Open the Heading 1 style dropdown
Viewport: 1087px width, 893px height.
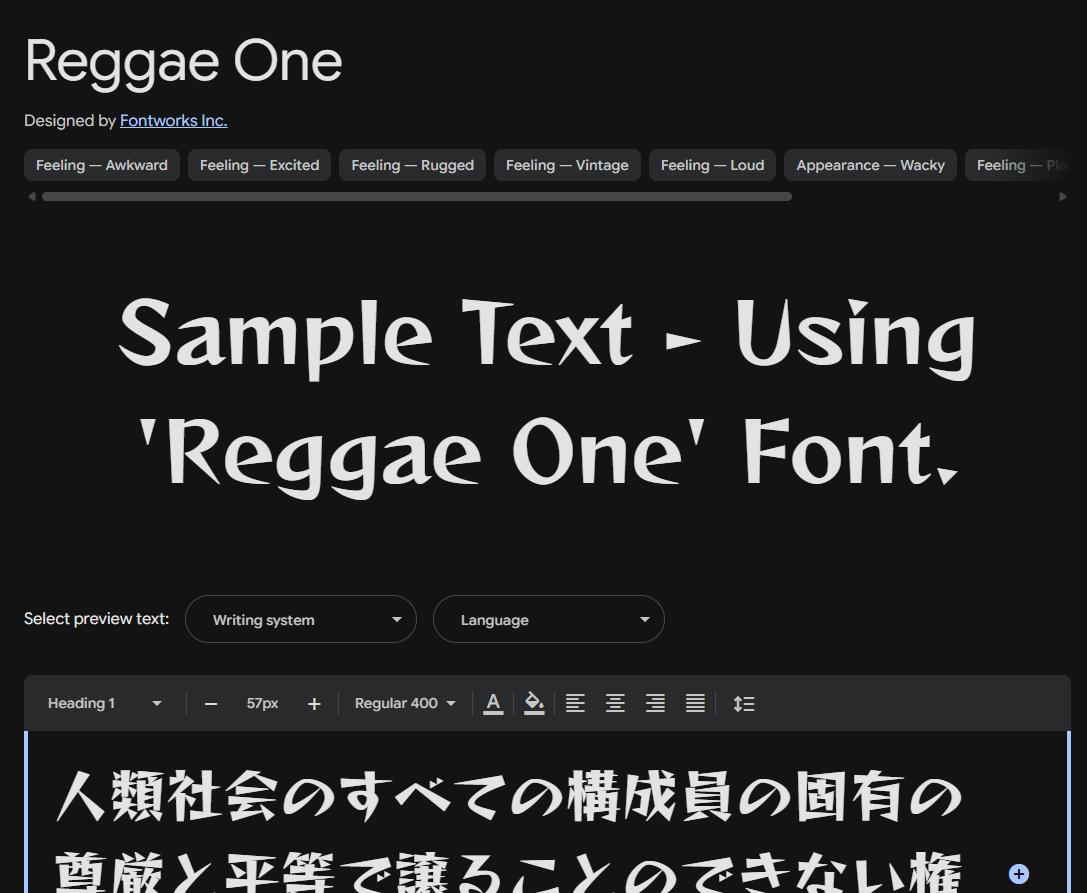pyautogui.click(x=104, y=703)
